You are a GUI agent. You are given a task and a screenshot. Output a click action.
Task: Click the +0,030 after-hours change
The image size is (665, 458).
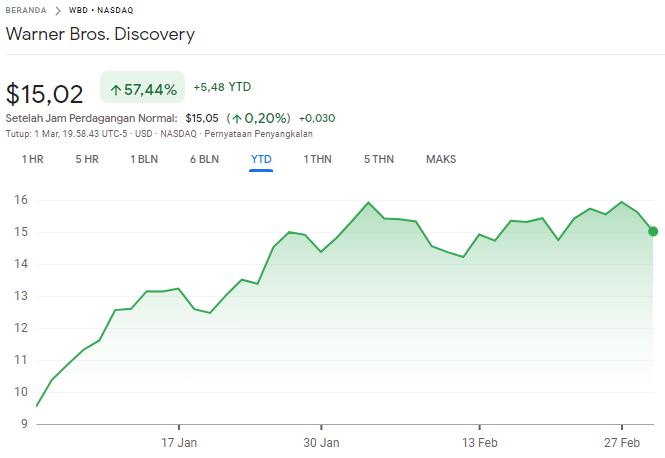point(317,118)
